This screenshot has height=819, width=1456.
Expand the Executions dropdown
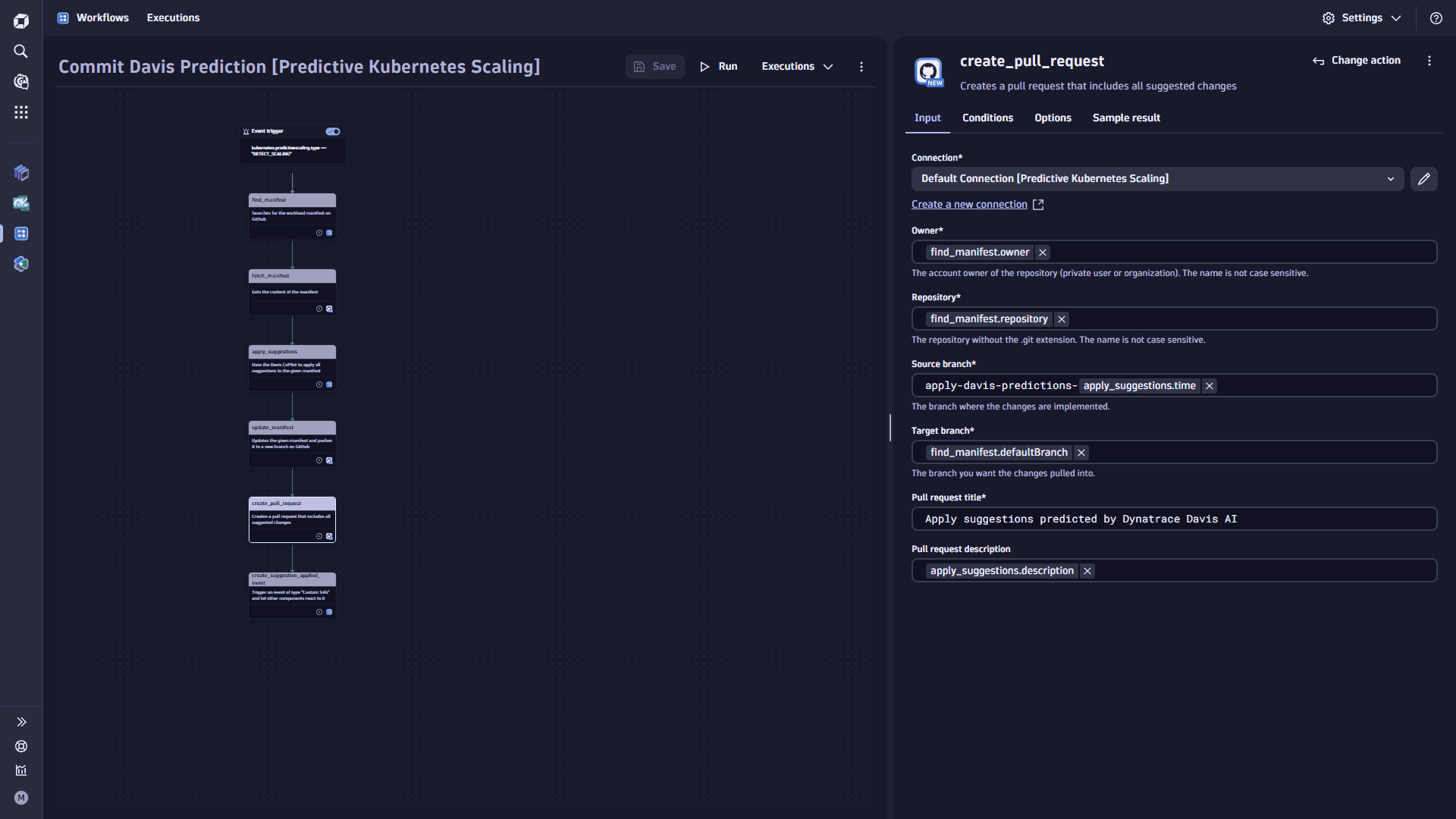[x=797, y=67]
